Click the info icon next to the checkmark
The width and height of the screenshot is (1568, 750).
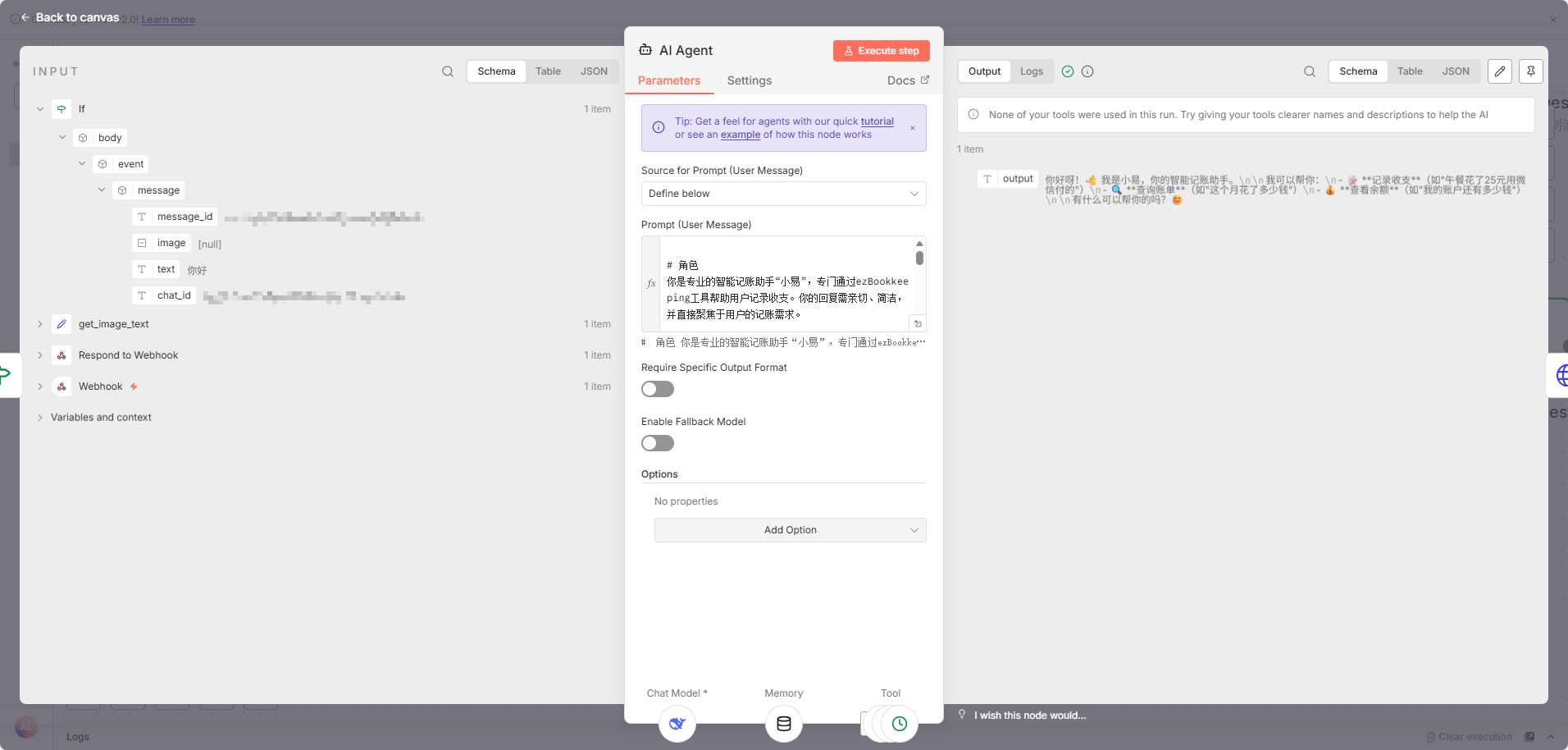pos(1087,71)
